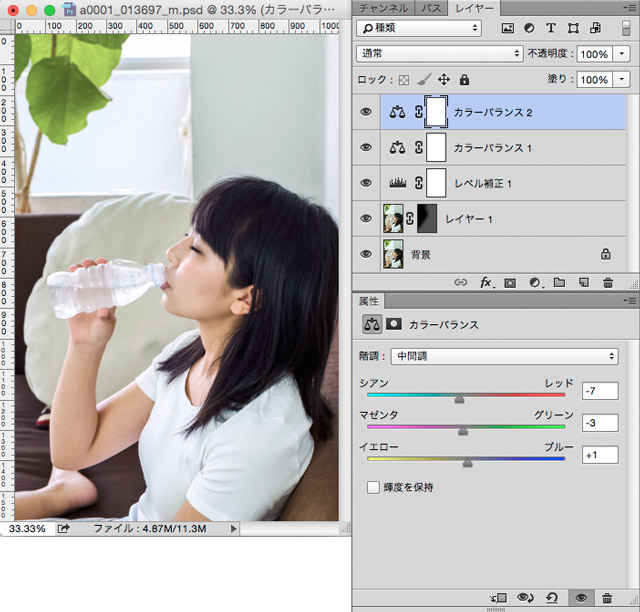The image size is (640, 612).
Task: Delete the selected layer with Layers trash icon
Action: [607, 283]
